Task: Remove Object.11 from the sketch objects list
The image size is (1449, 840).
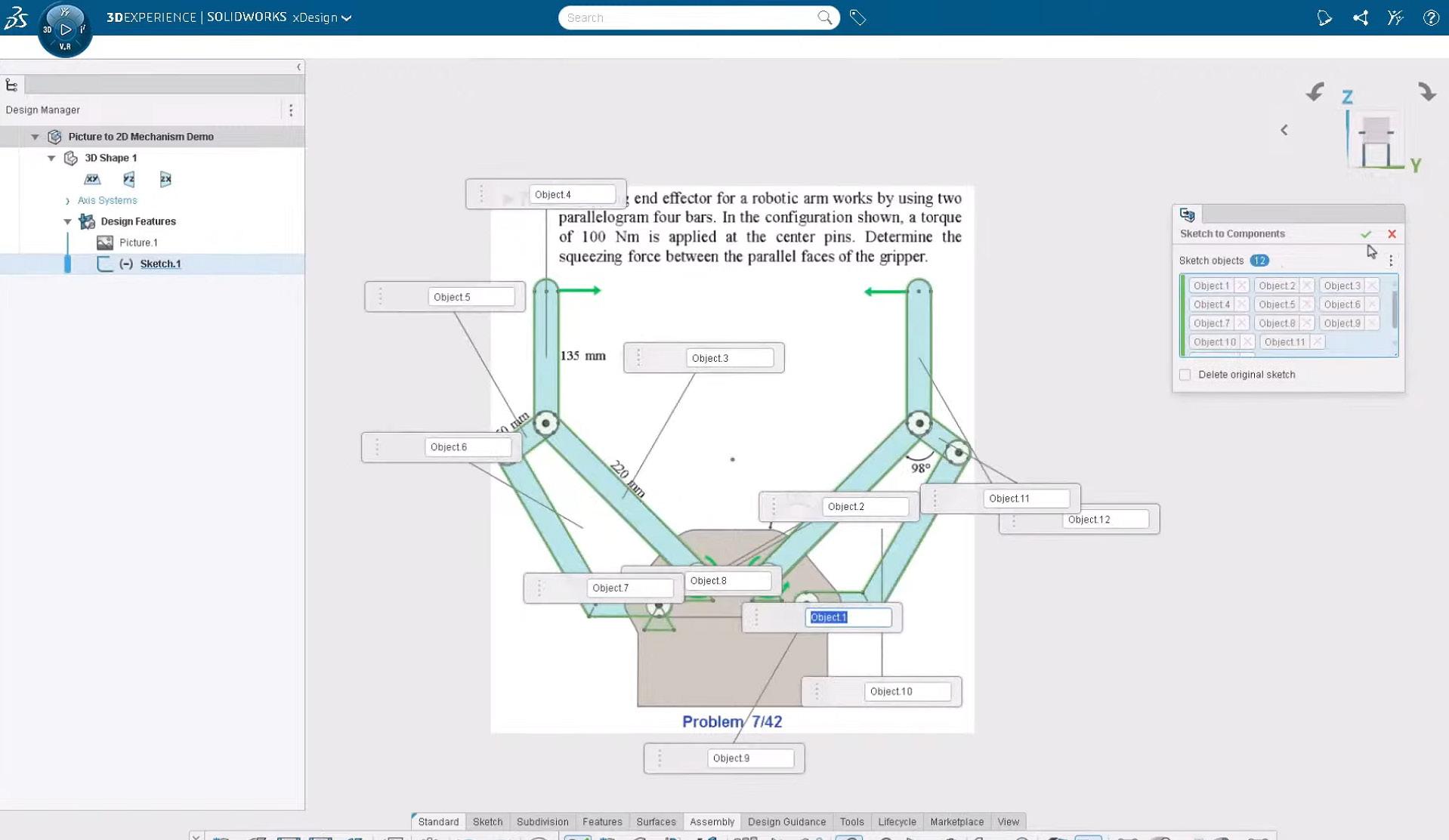Action: point(1317,342)
